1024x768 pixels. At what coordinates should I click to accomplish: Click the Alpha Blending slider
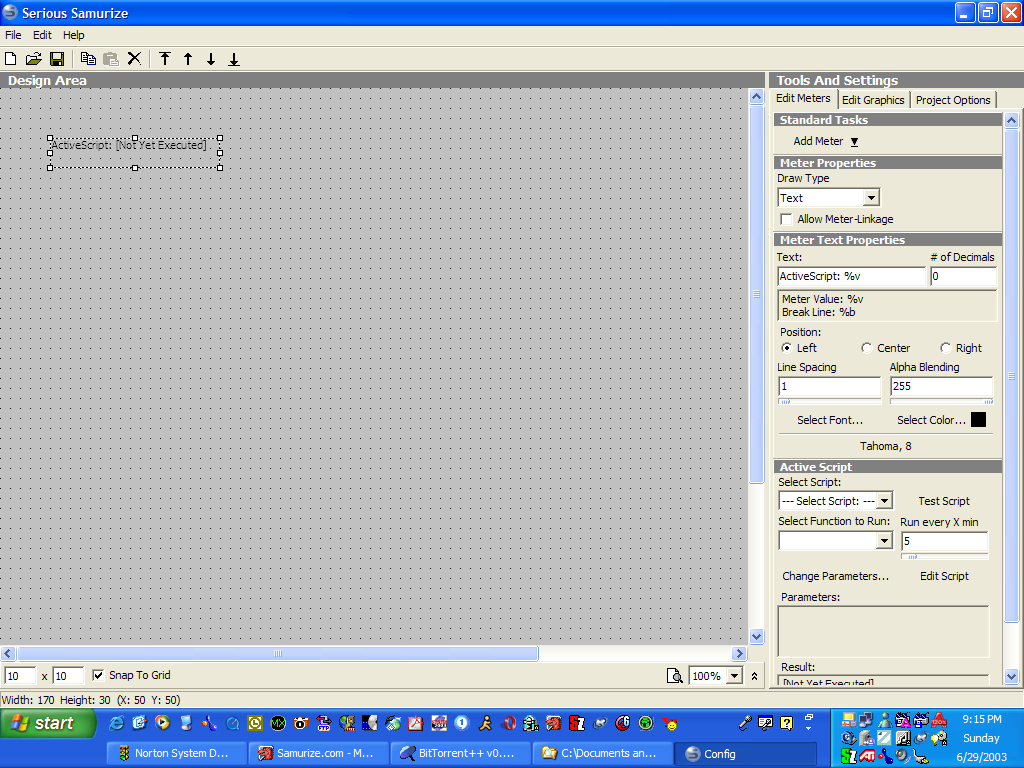click(942, 402)
